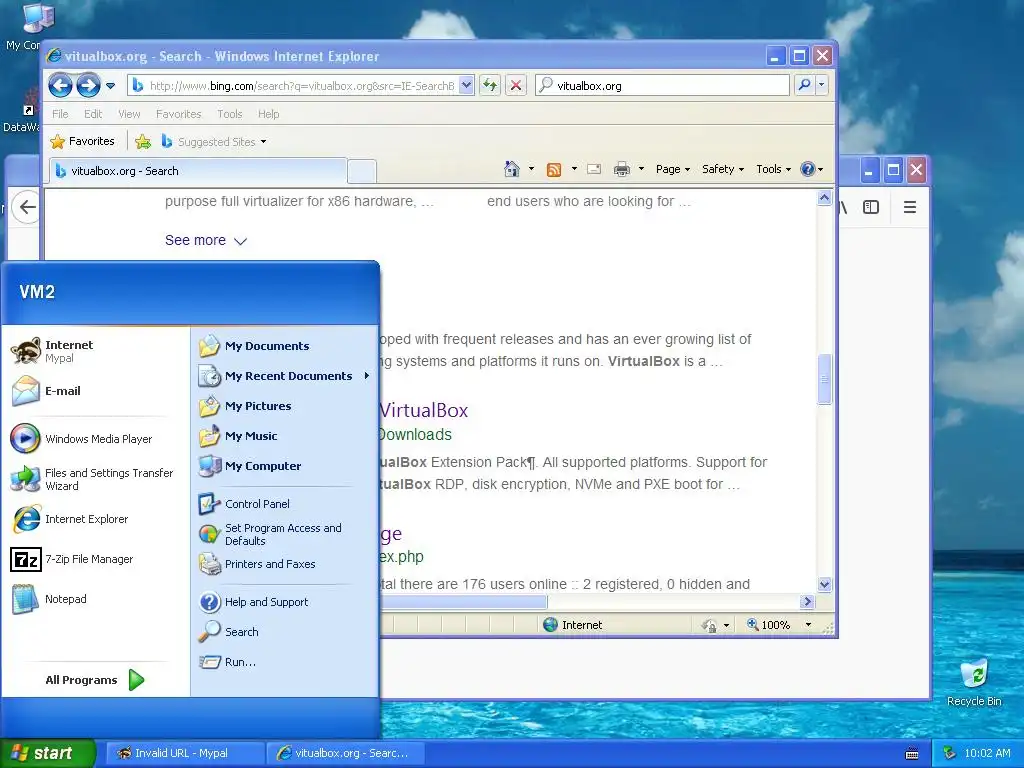Click the Read Mail icon

(x=594, y=169)
